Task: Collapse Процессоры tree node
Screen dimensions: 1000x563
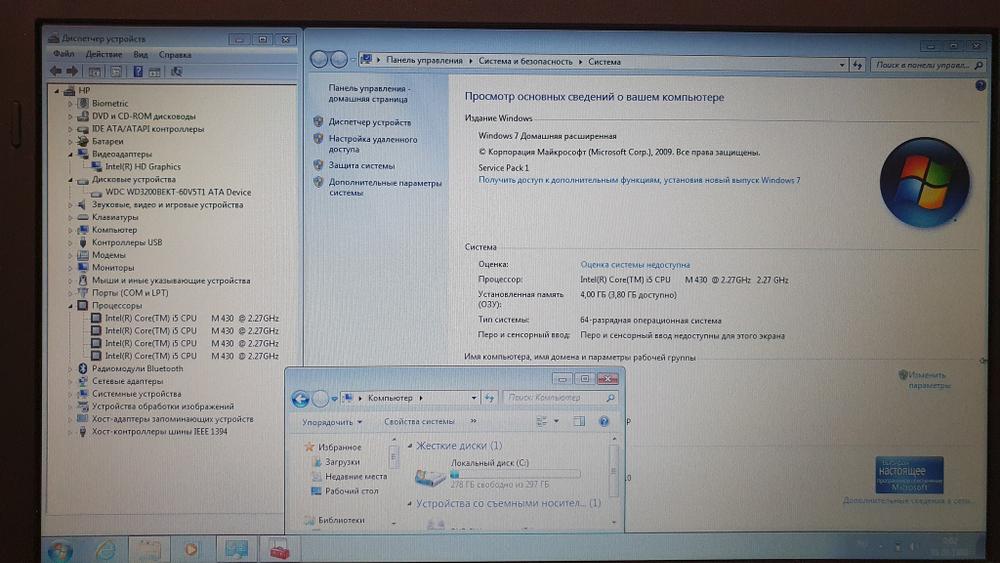Action: click(70, 305)
